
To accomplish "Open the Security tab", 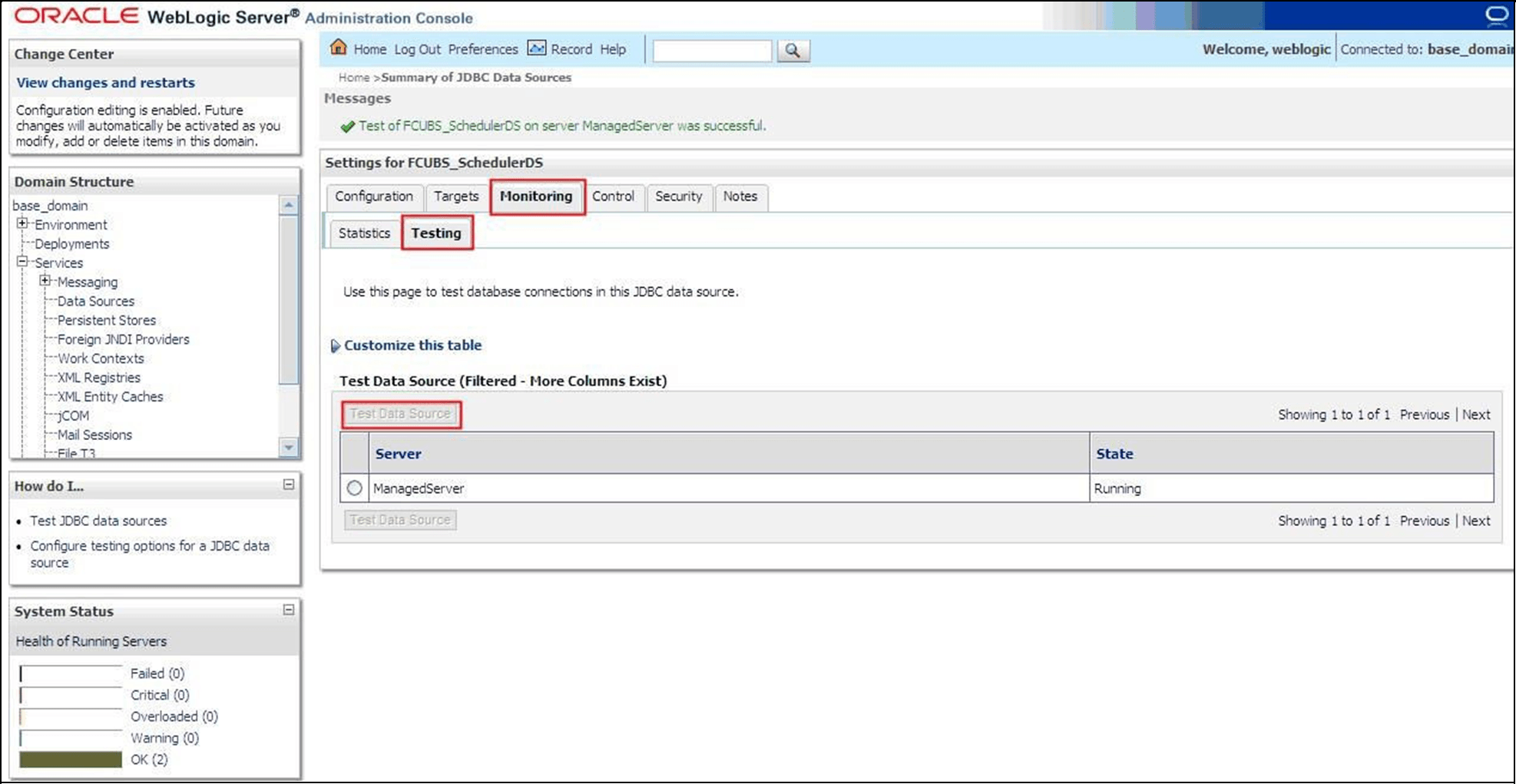I will pos(679,197).
